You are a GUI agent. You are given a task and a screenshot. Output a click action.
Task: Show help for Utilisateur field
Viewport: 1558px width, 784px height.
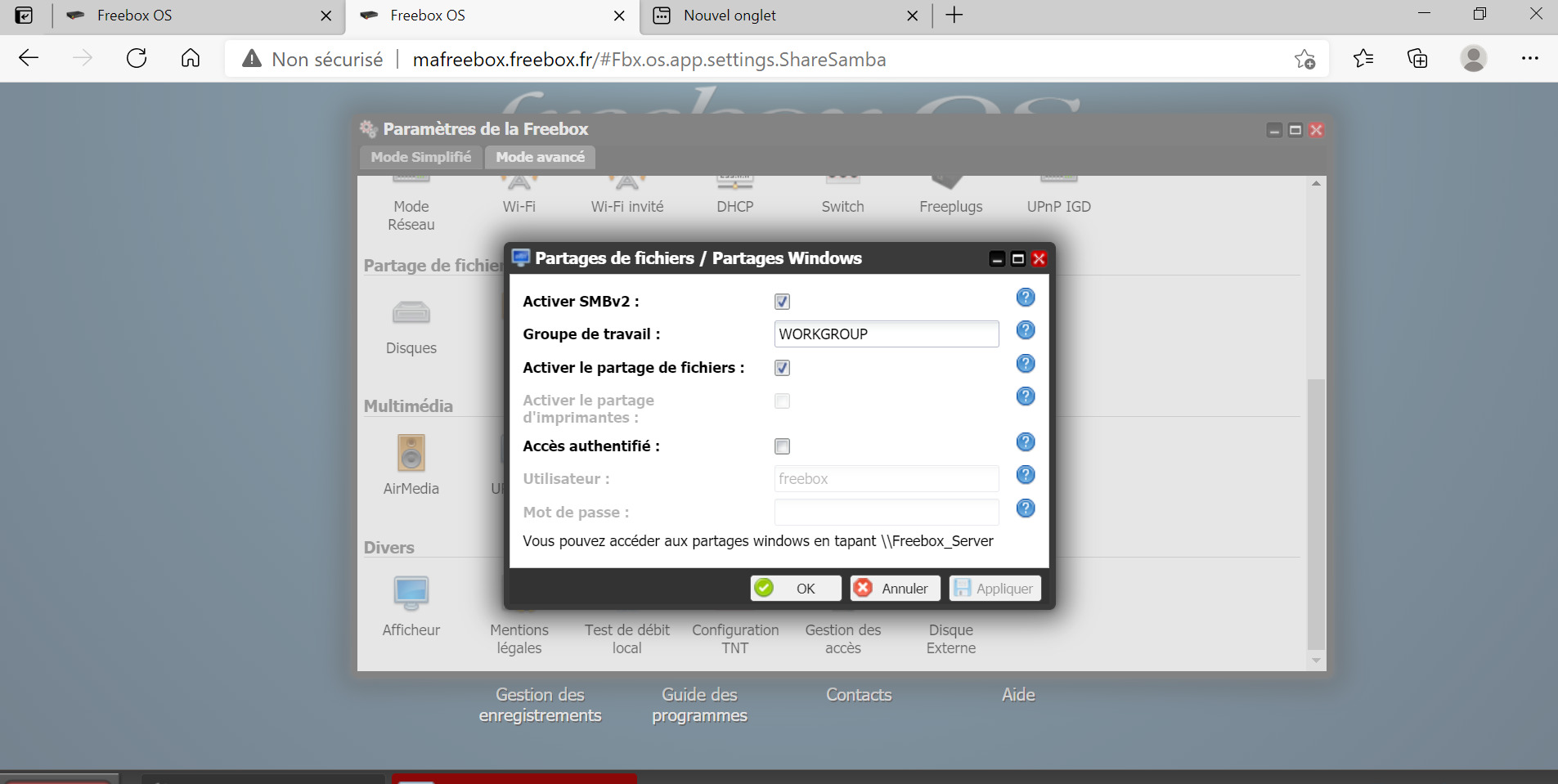(x=1025, y=475)
